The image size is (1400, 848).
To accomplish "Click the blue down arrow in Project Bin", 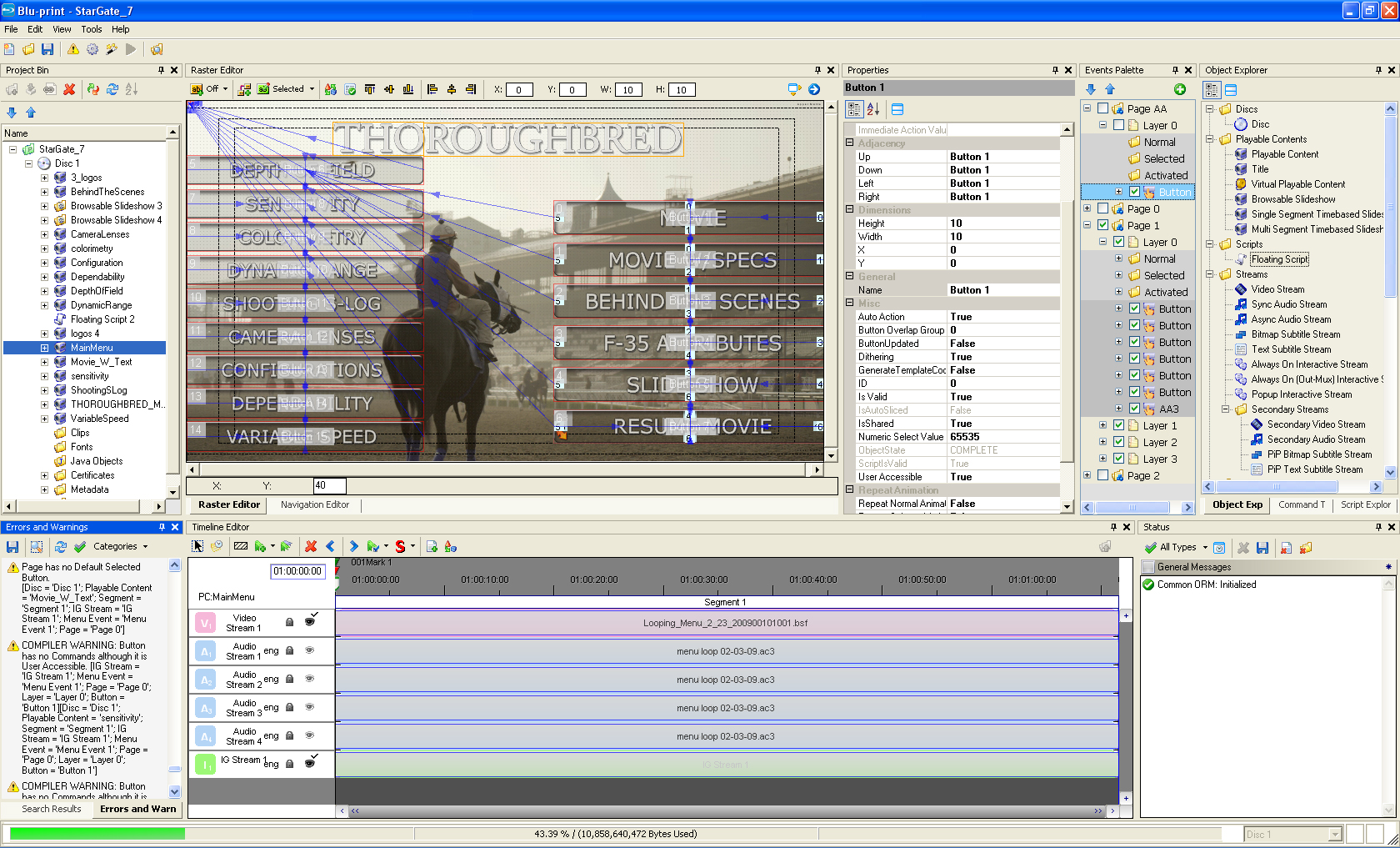I will click(x=12, y=113).
